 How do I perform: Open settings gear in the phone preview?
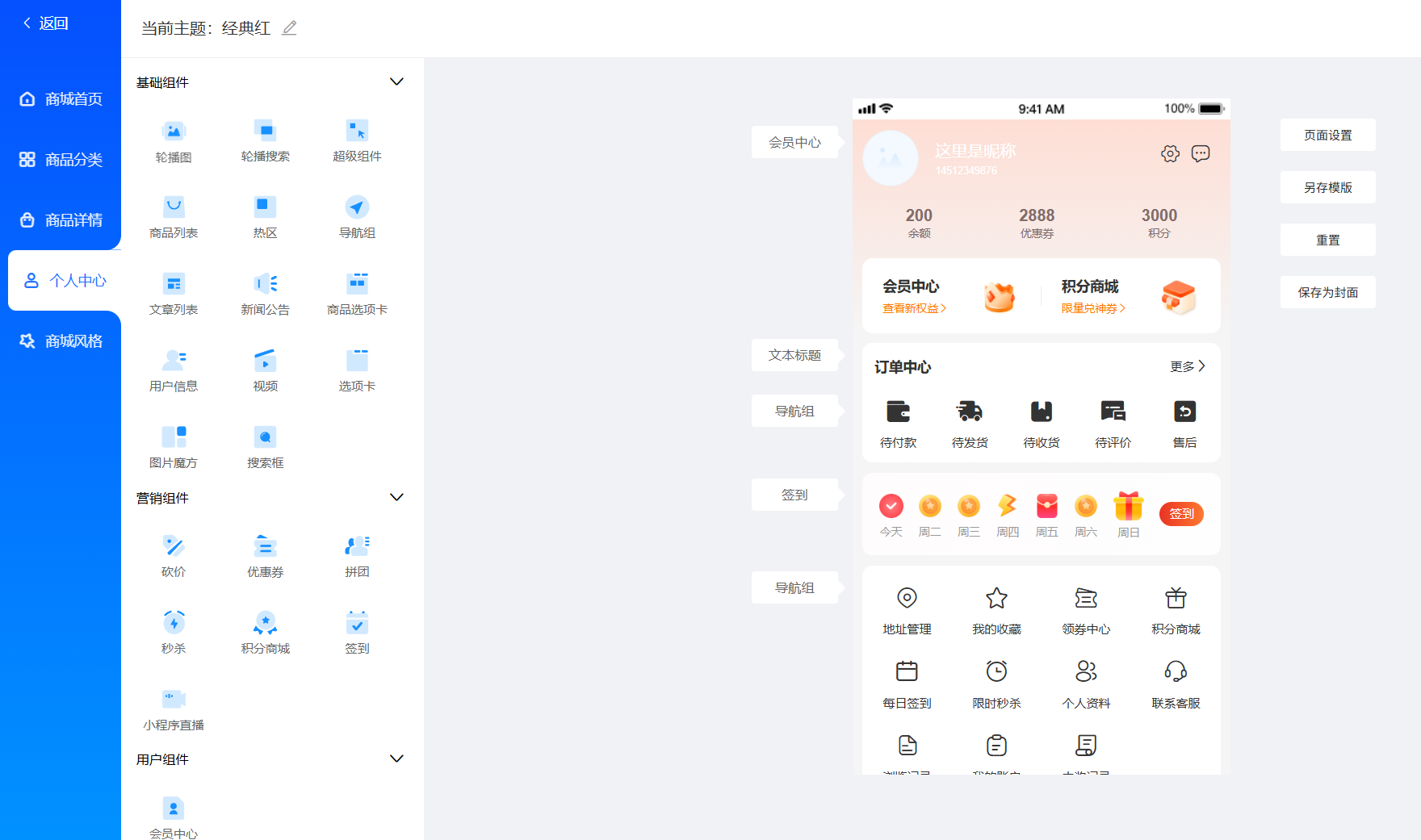(x=1170, y=153)
